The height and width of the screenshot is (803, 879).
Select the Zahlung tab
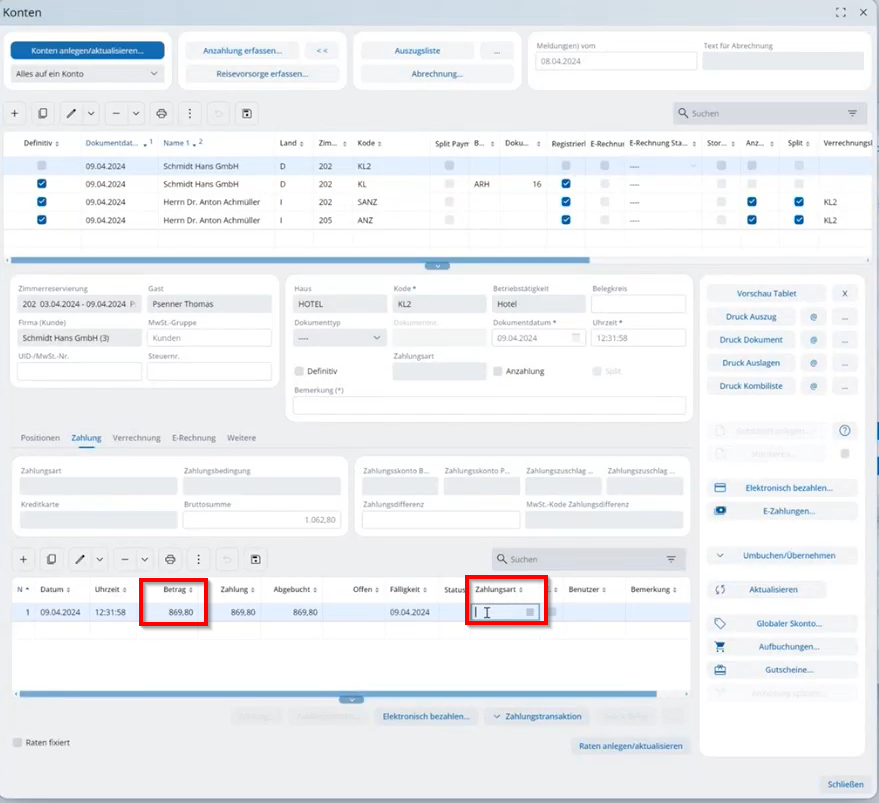pos(86,438)
